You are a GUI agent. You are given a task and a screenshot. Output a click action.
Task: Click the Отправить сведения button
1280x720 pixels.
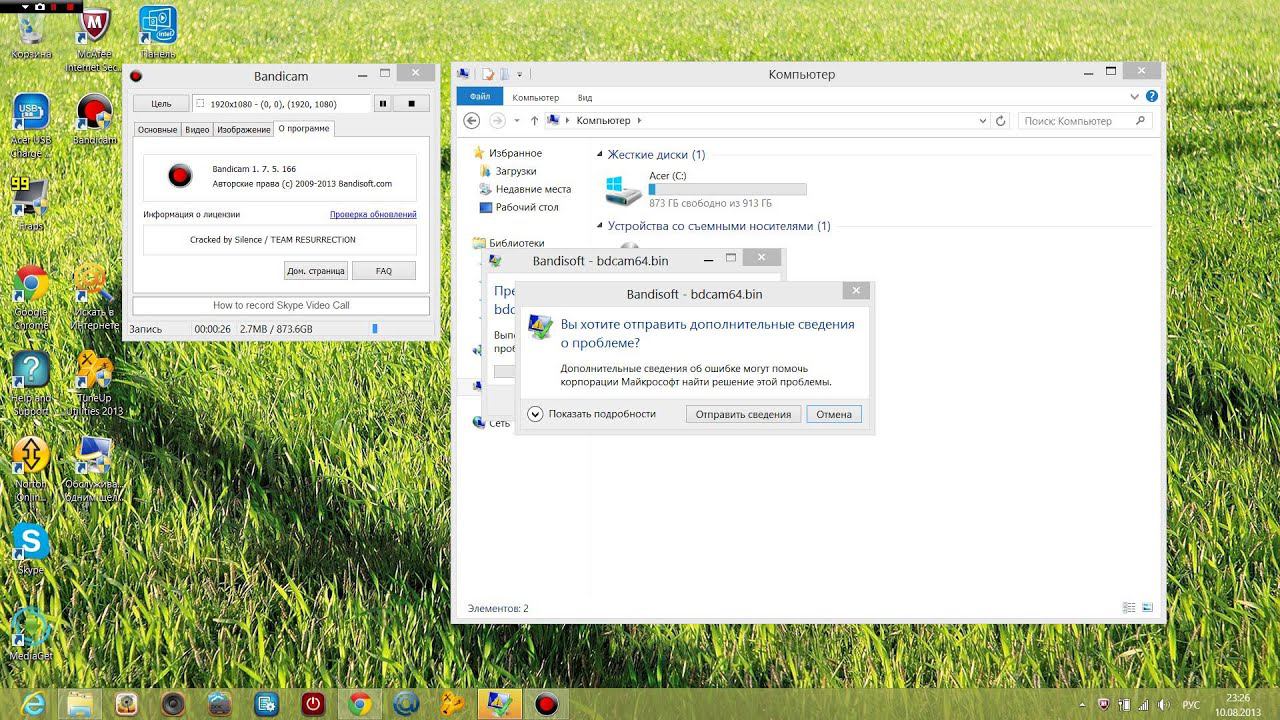point(743,414)
